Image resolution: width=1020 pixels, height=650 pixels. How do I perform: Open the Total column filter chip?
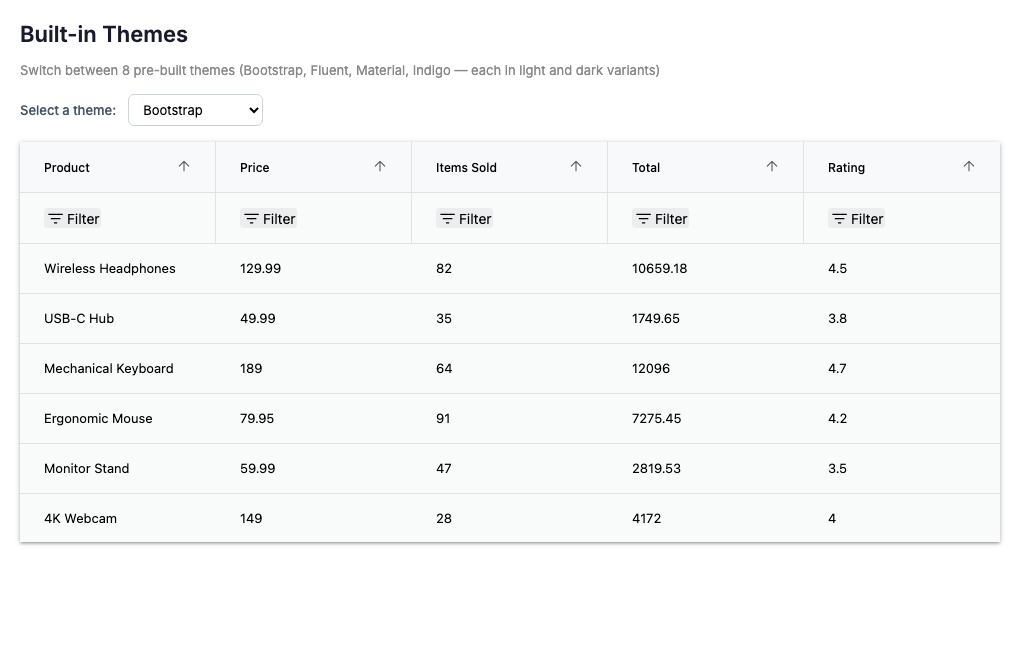[x=661, y=219]
